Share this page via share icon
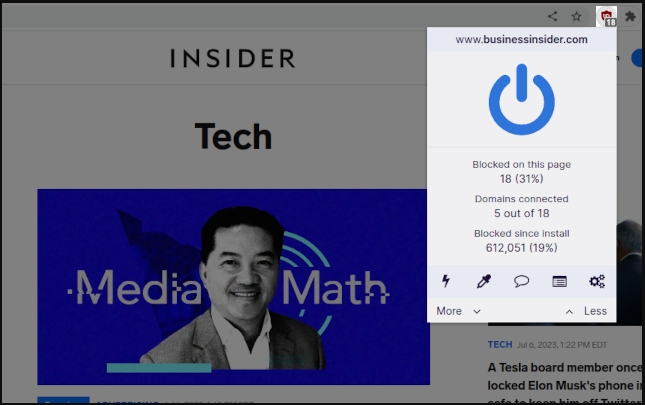Screen dimensions: 645x405 (553, 16)
